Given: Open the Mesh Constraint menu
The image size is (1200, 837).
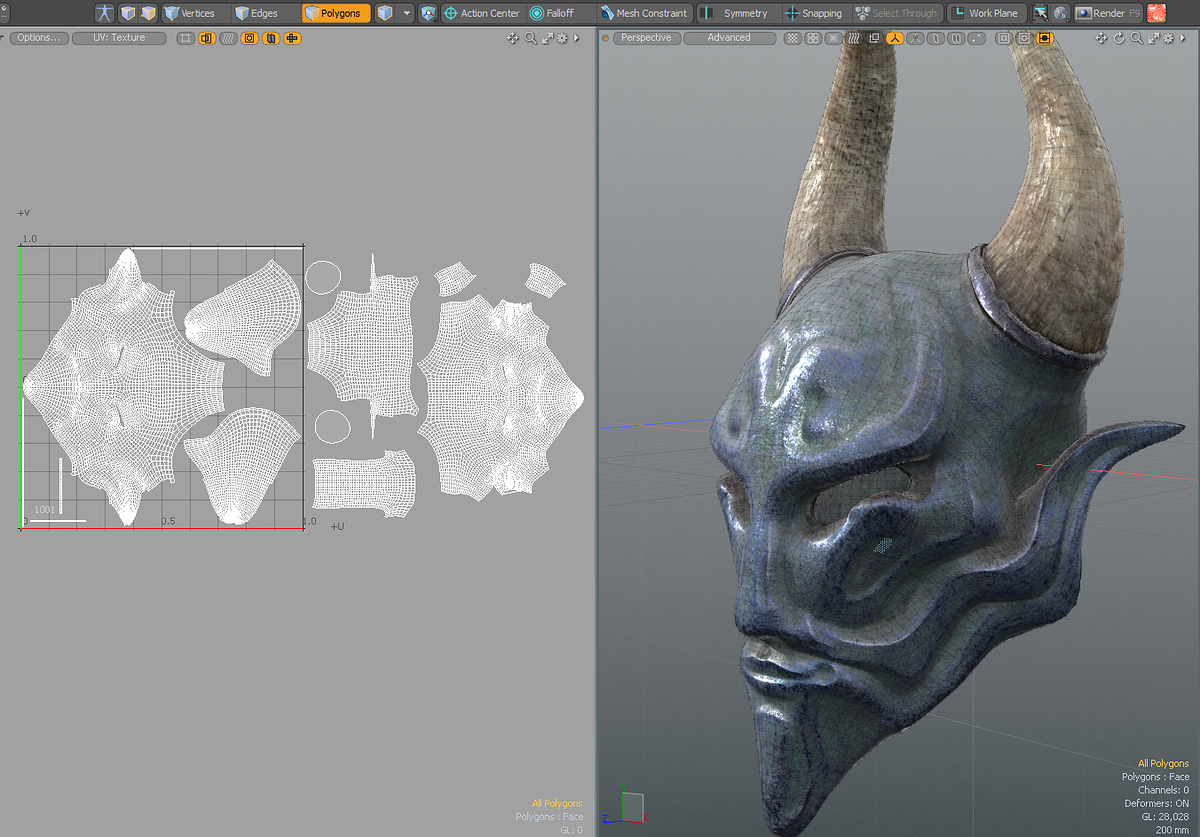Looking at the screenshot, I should [644, 13].
